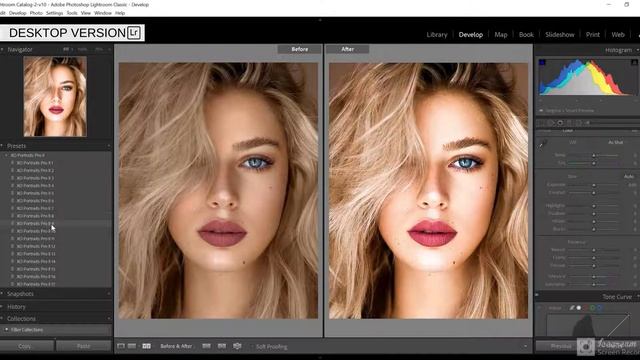Switch to the Develop module

pyautogui.click(x=471, y=35)
